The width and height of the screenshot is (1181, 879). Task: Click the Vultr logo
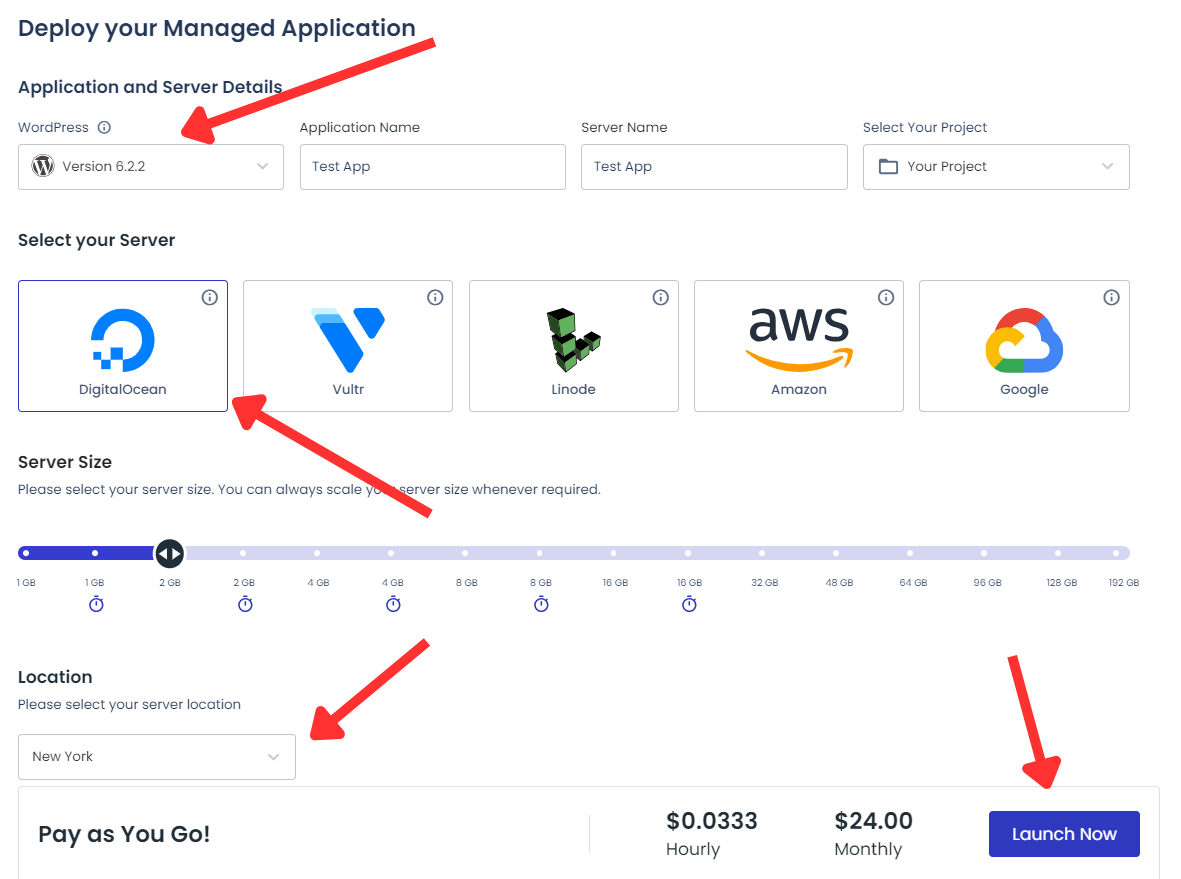coord(348,340)
